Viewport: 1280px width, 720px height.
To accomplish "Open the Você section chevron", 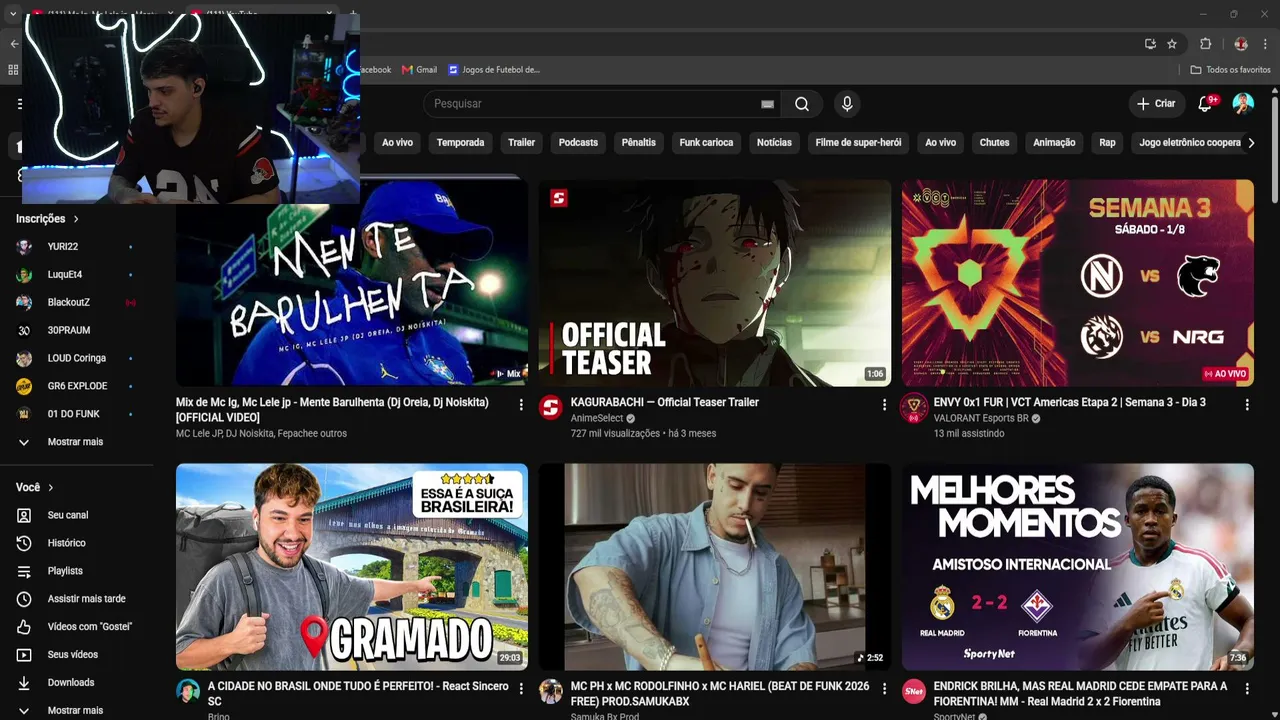I will click(51, 488).
